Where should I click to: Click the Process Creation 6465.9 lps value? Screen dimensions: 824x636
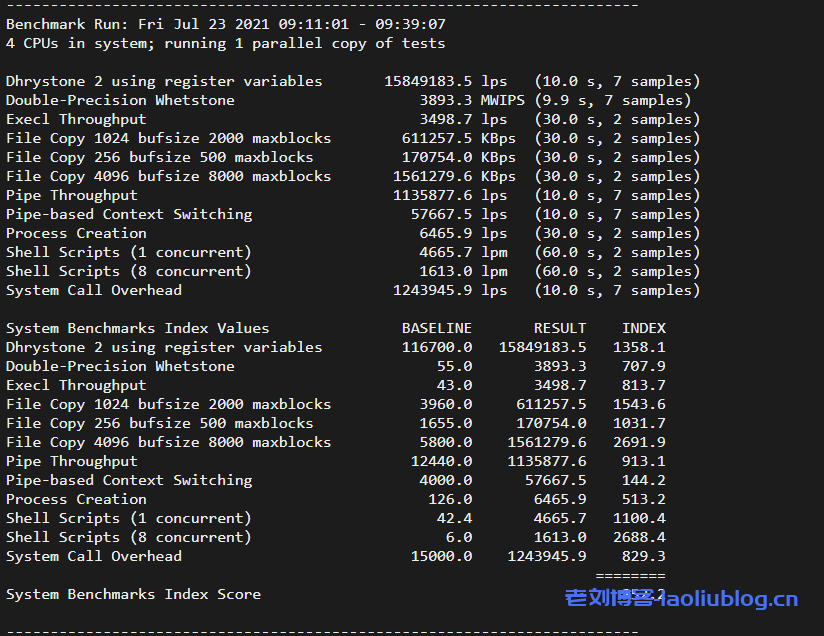[x=463, y=233]
